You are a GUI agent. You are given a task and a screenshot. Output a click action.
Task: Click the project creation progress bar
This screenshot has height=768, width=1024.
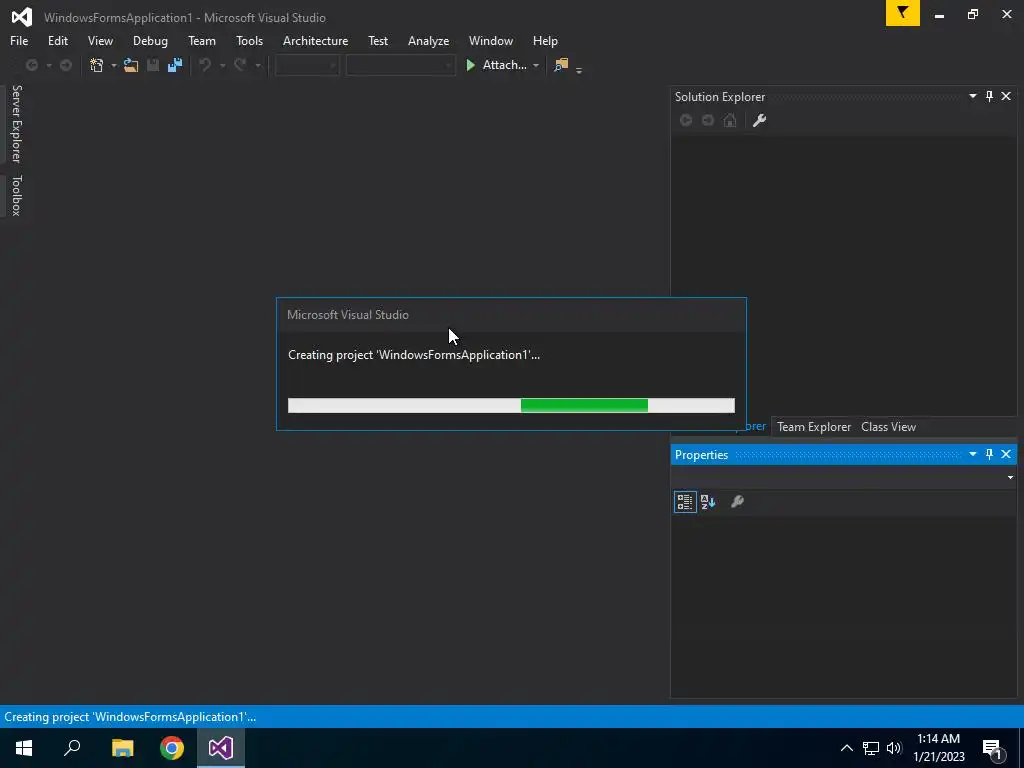(511, 406)
